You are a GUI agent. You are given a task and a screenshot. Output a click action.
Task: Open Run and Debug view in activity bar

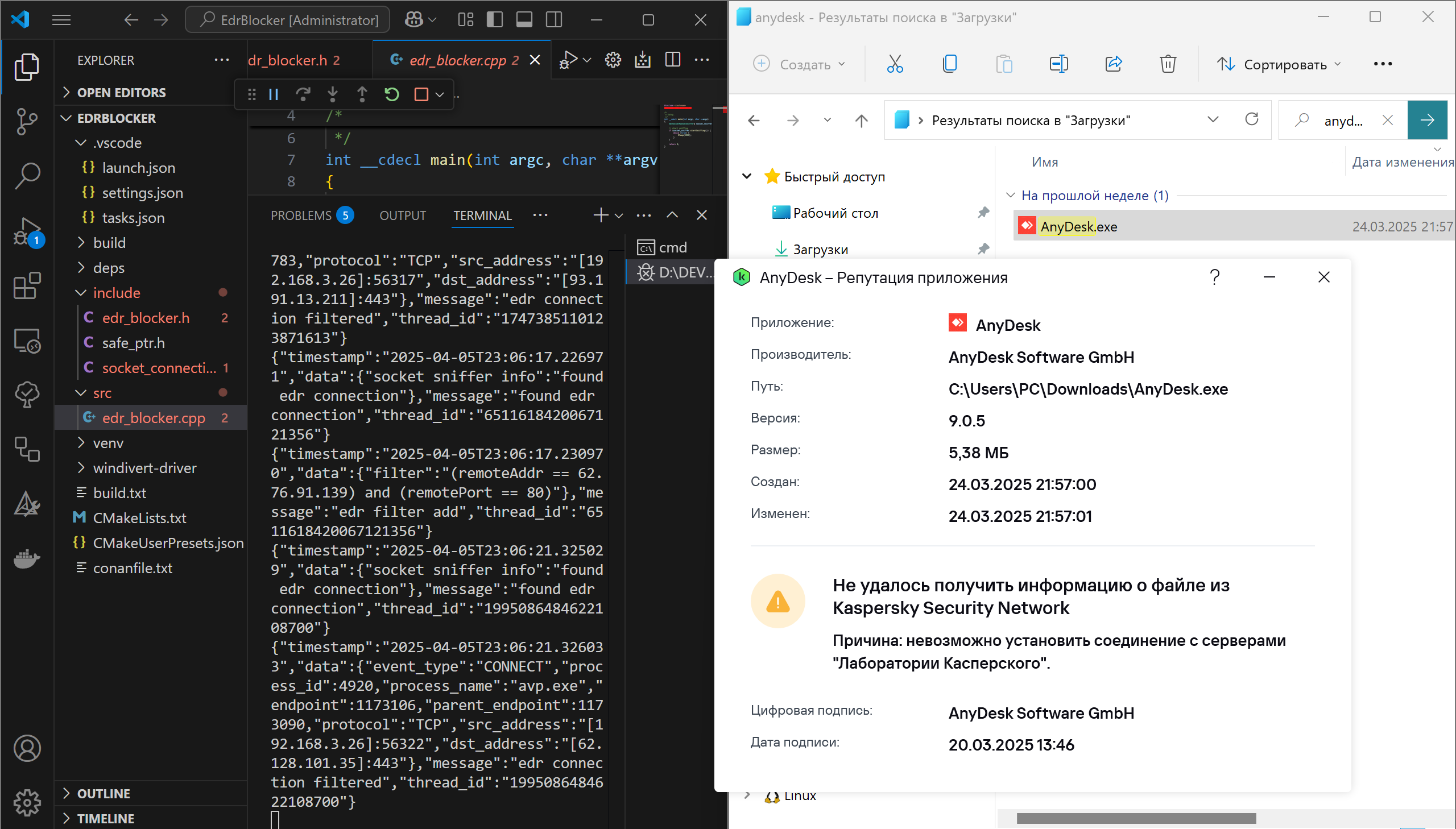point(27,232)
